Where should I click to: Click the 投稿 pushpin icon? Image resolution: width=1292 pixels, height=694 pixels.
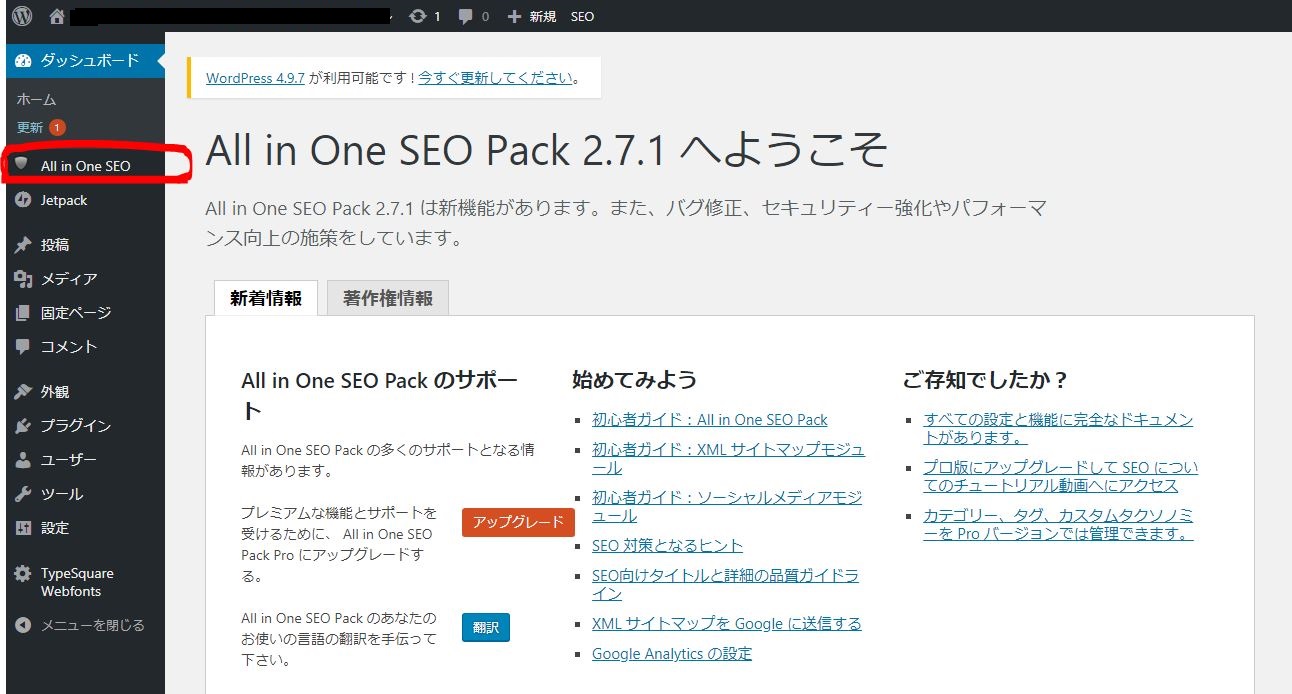(23, 245)
